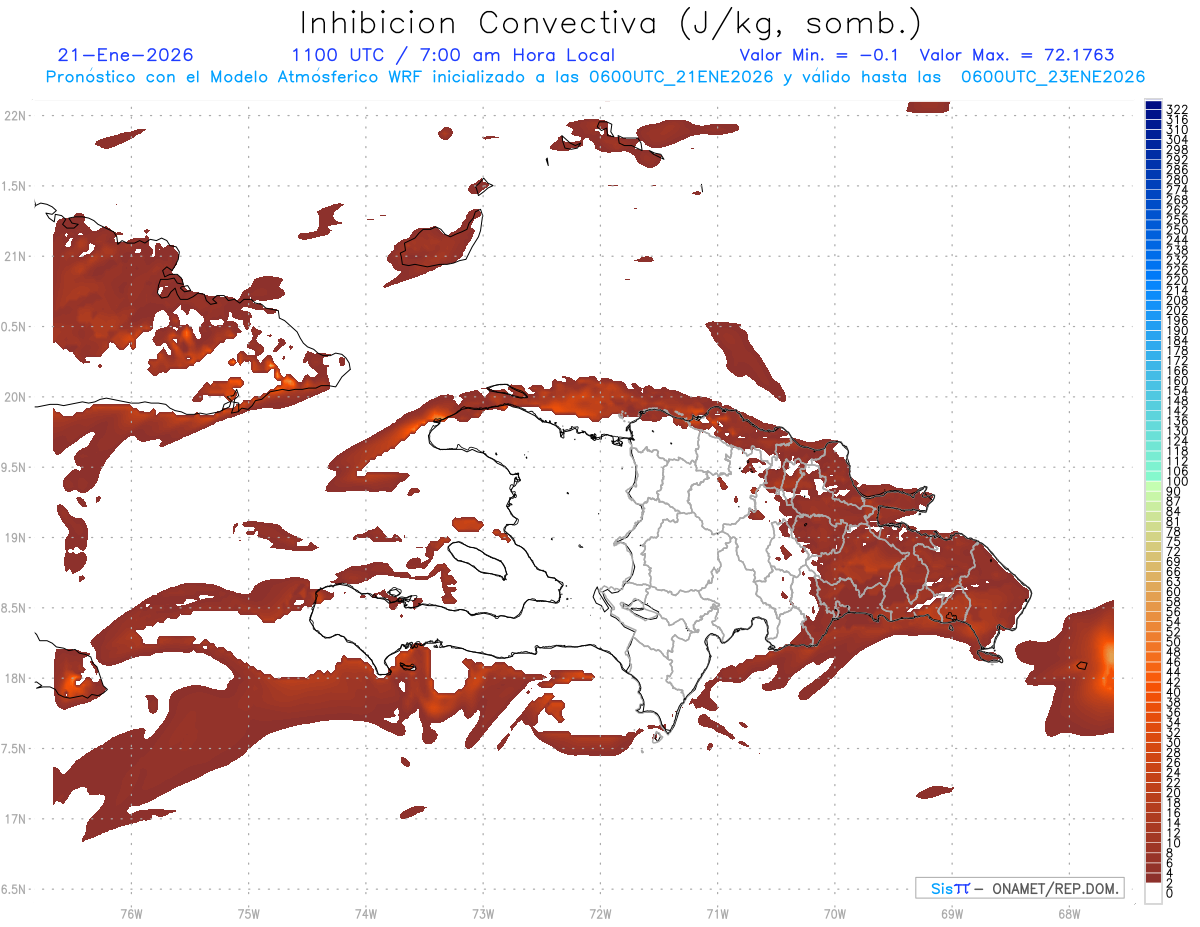Click the '74W' longitude label
This screenshot has height=927, width=1200.
tap(365, 913)
